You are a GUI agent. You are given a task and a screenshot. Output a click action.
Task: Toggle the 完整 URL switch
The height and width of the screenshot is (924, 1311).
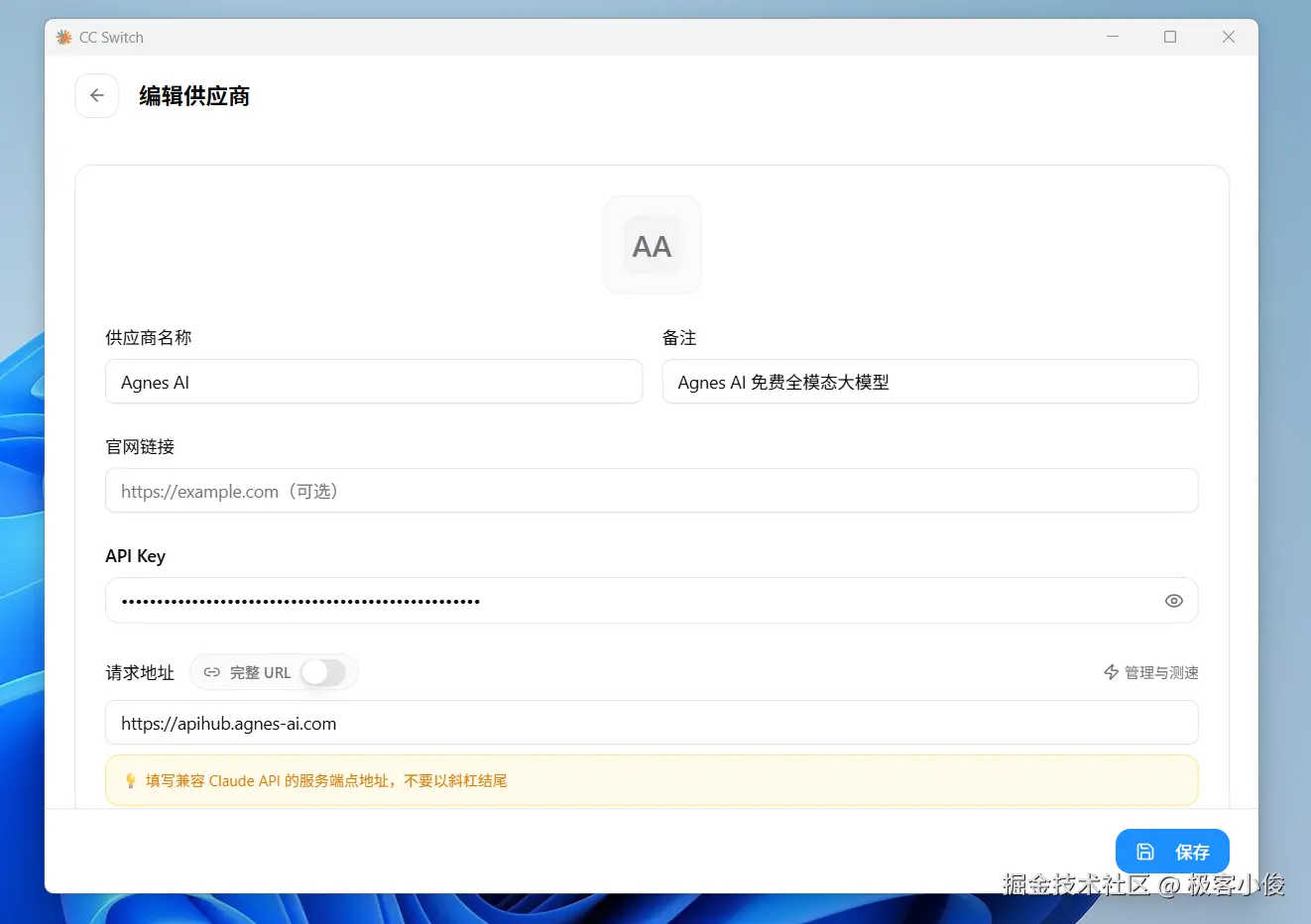[323, 672]
